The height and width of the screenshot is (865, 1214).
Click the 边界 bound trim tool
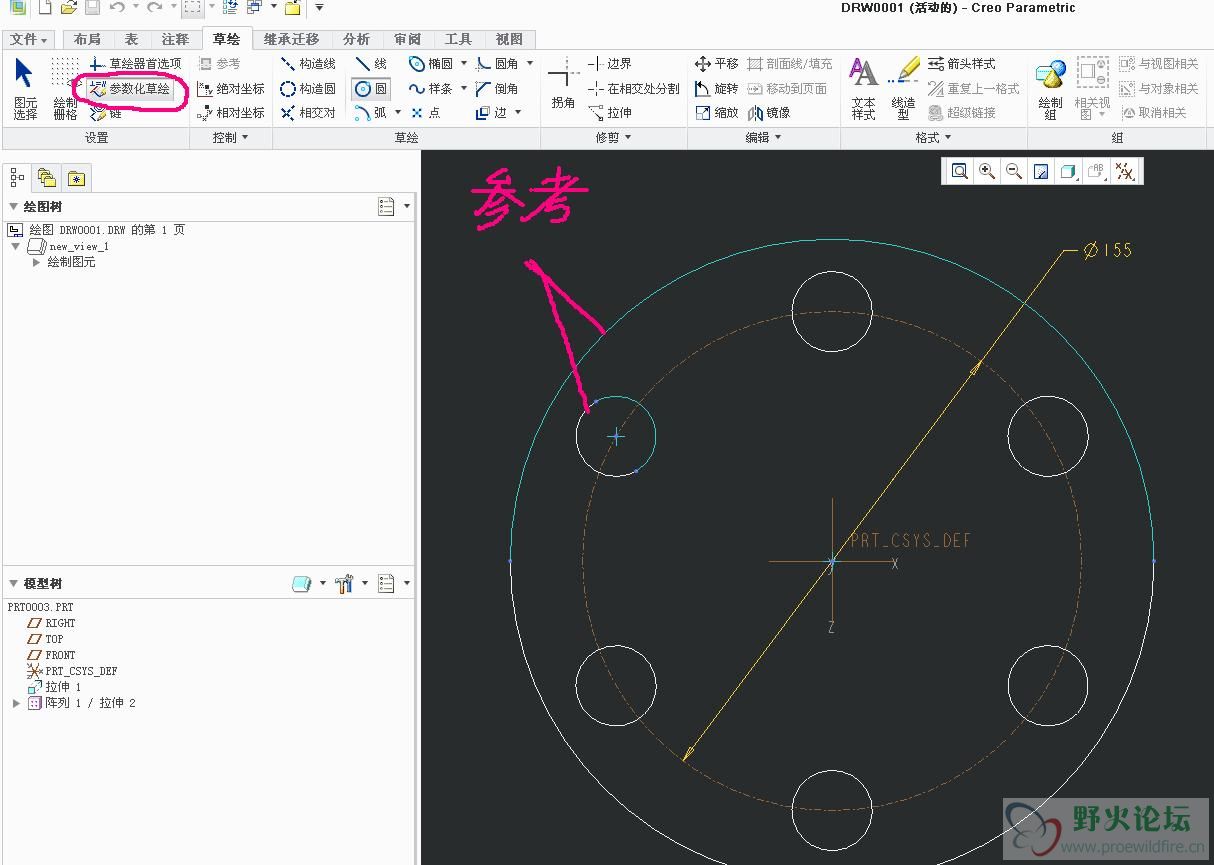[610, 64]
